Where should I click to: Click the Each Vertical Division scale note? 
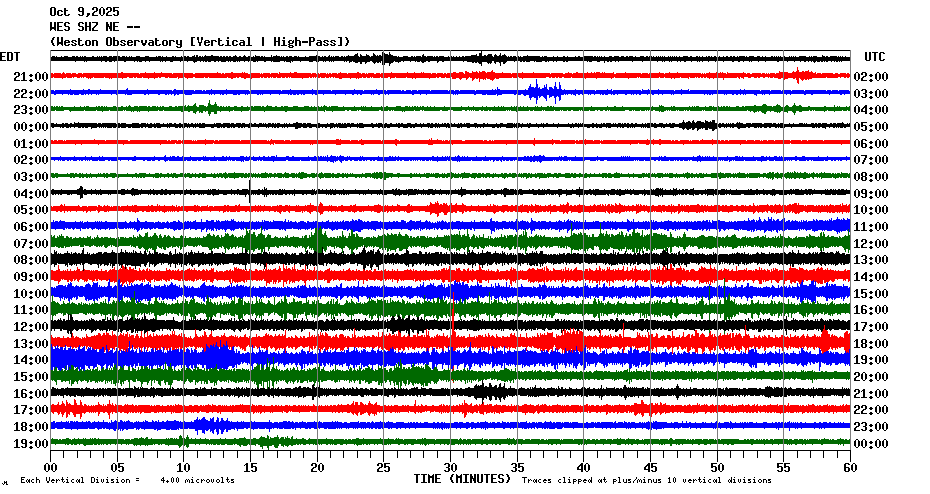tap(128, 481)
